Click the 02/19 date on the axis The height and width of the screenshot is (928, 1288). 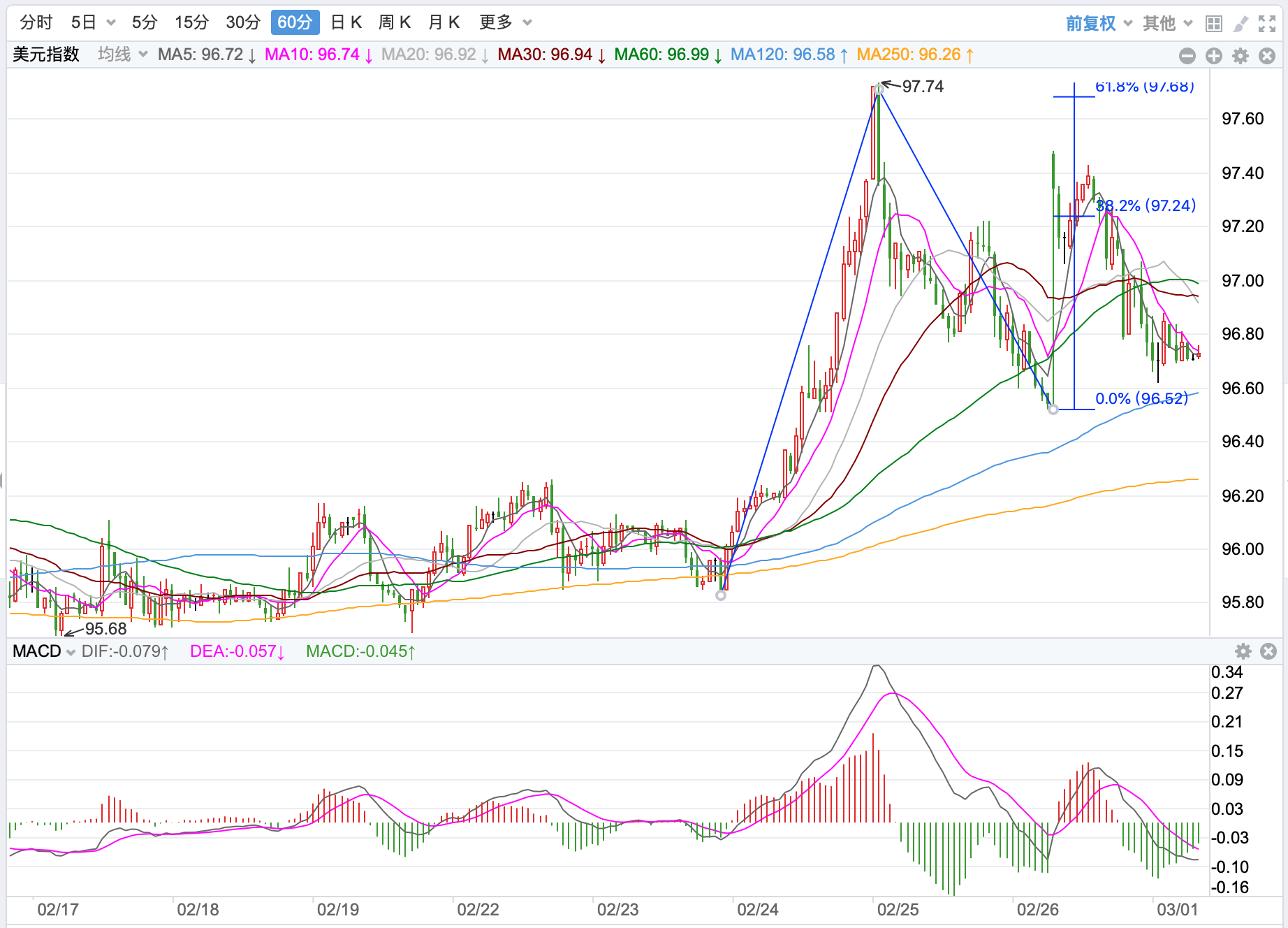point(338,909)
